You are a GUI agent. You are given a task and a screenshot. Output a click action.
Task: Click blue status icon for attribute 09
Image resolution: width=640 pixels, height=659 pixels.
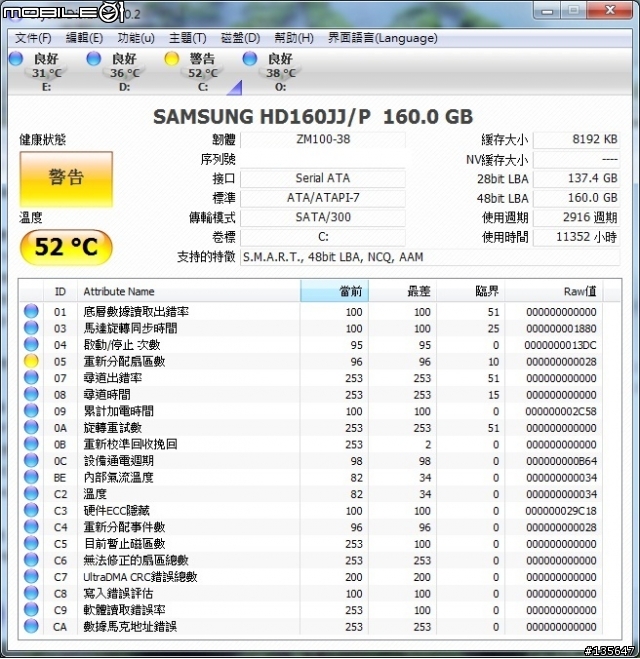coord(31,411)
